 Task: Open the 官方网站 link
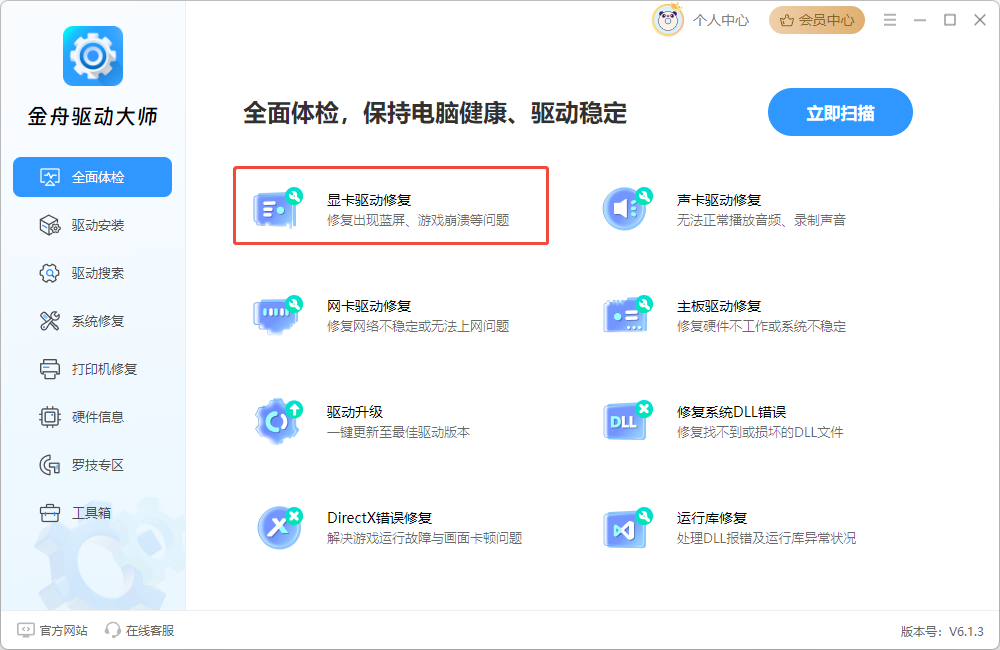tap(52, 630)
